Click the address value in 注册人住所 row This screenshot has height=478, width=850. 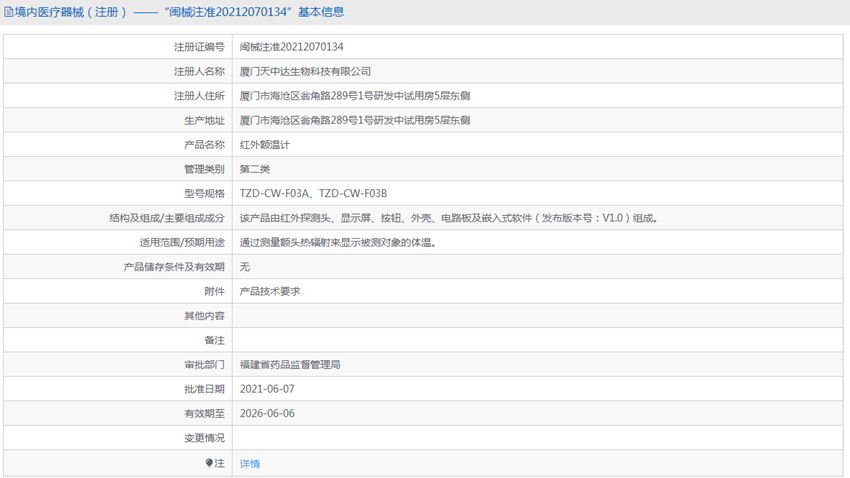(x=355, y=96)
